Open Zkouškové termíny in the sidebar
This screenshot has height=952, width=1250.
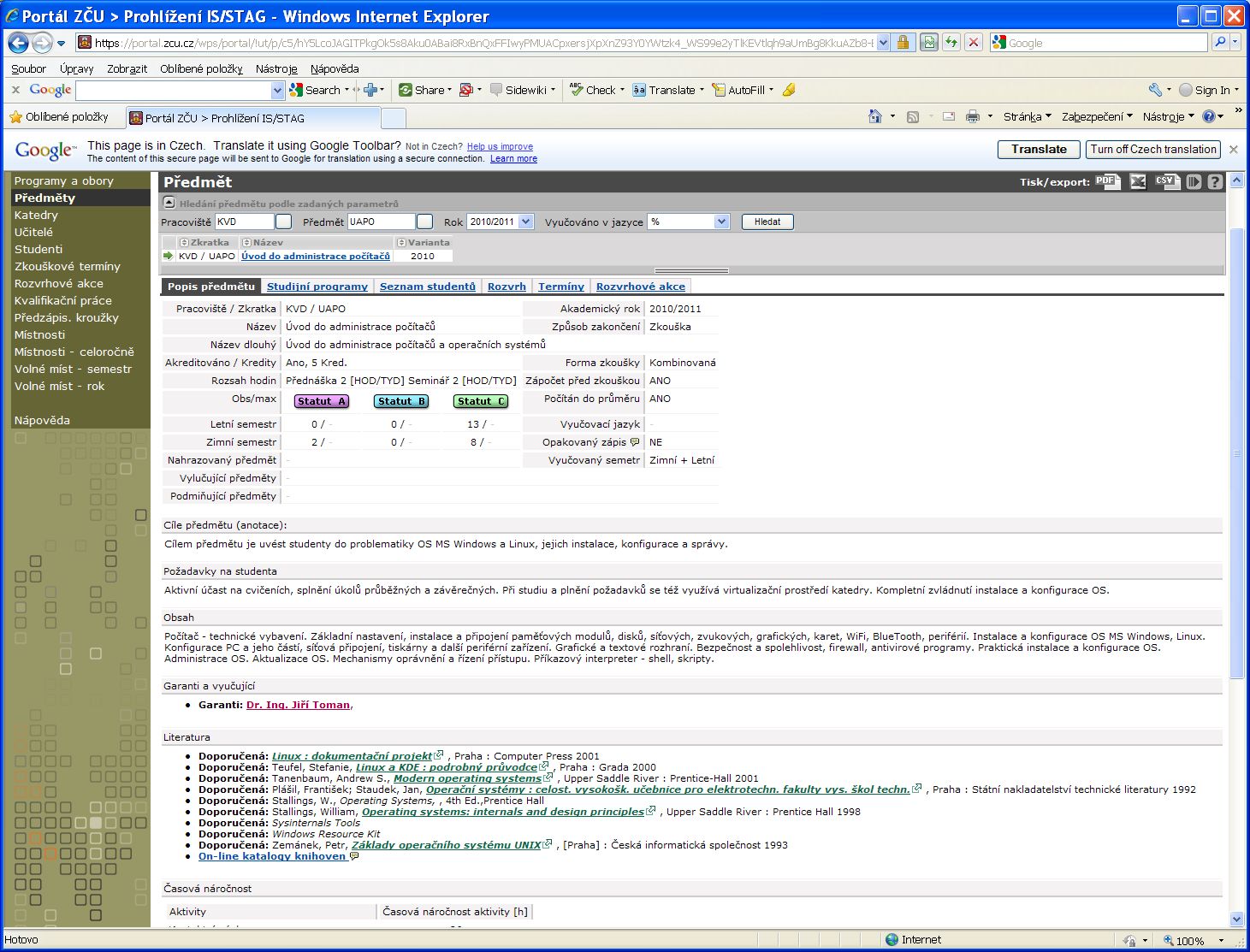click(68, 266)
